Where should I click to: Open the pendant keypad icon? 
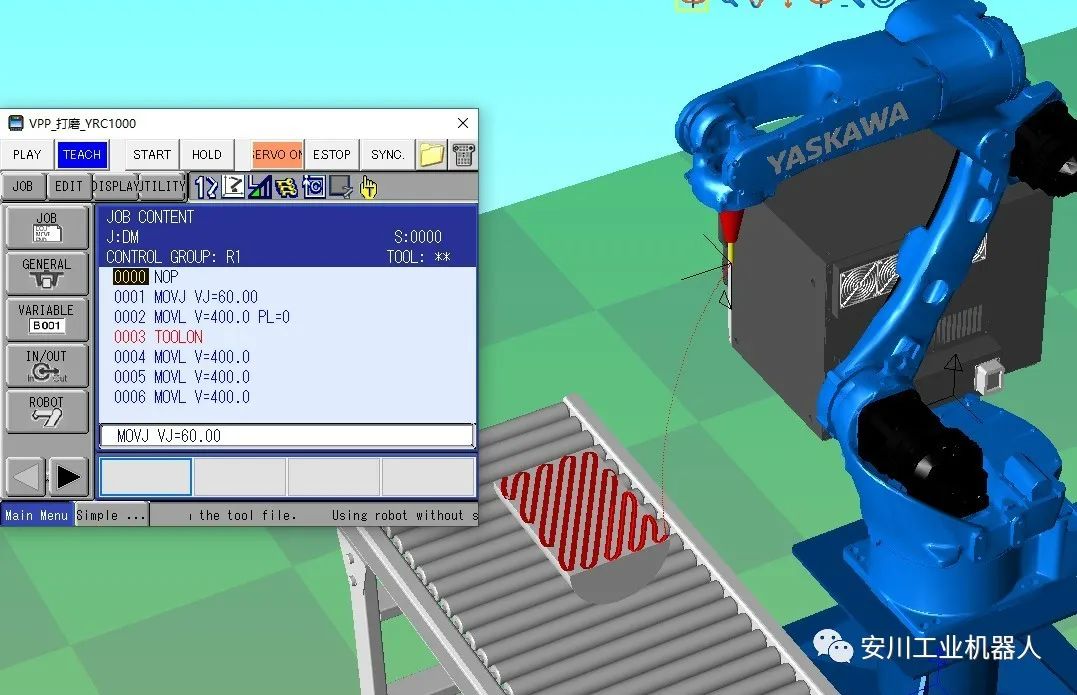[x=464, y=155]
